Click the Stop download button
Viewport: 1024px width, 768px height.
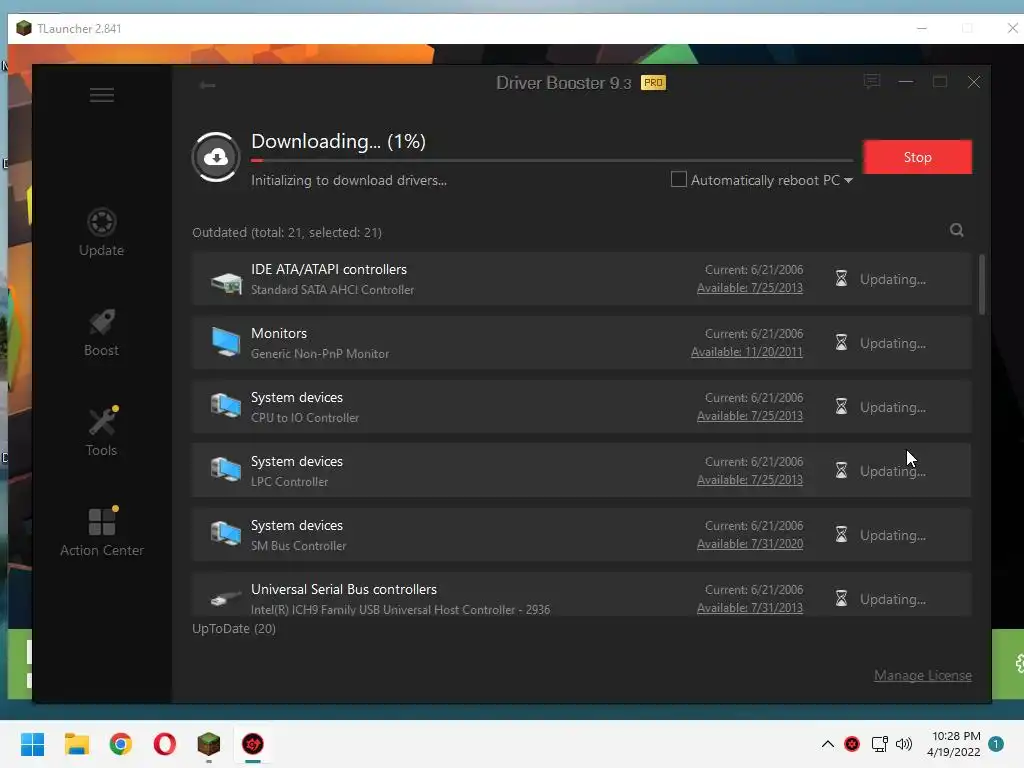pyautogui.click(x=918, y=157)
